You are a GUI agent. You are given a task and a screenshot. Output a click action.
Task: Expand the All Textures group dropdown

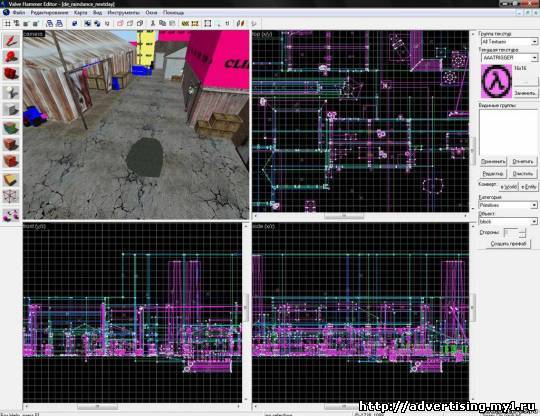pyautogui.click(x=534, y=42)
